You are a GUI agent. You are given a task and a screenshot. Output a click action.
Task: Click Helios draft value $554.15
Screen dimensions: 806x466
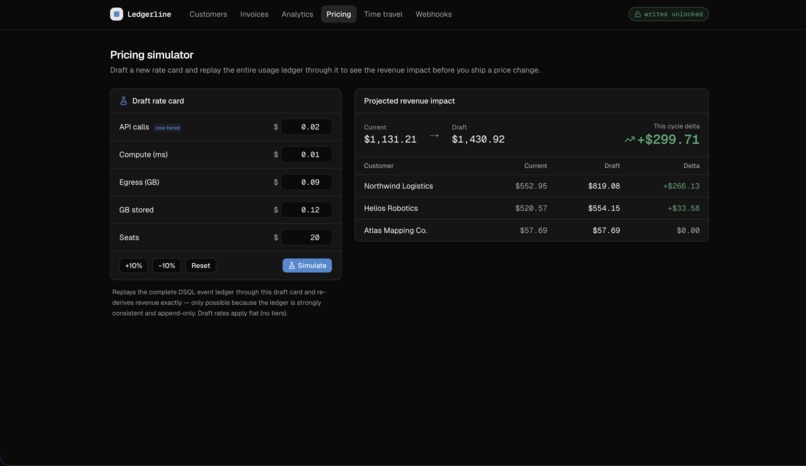(x=604, y=208)
